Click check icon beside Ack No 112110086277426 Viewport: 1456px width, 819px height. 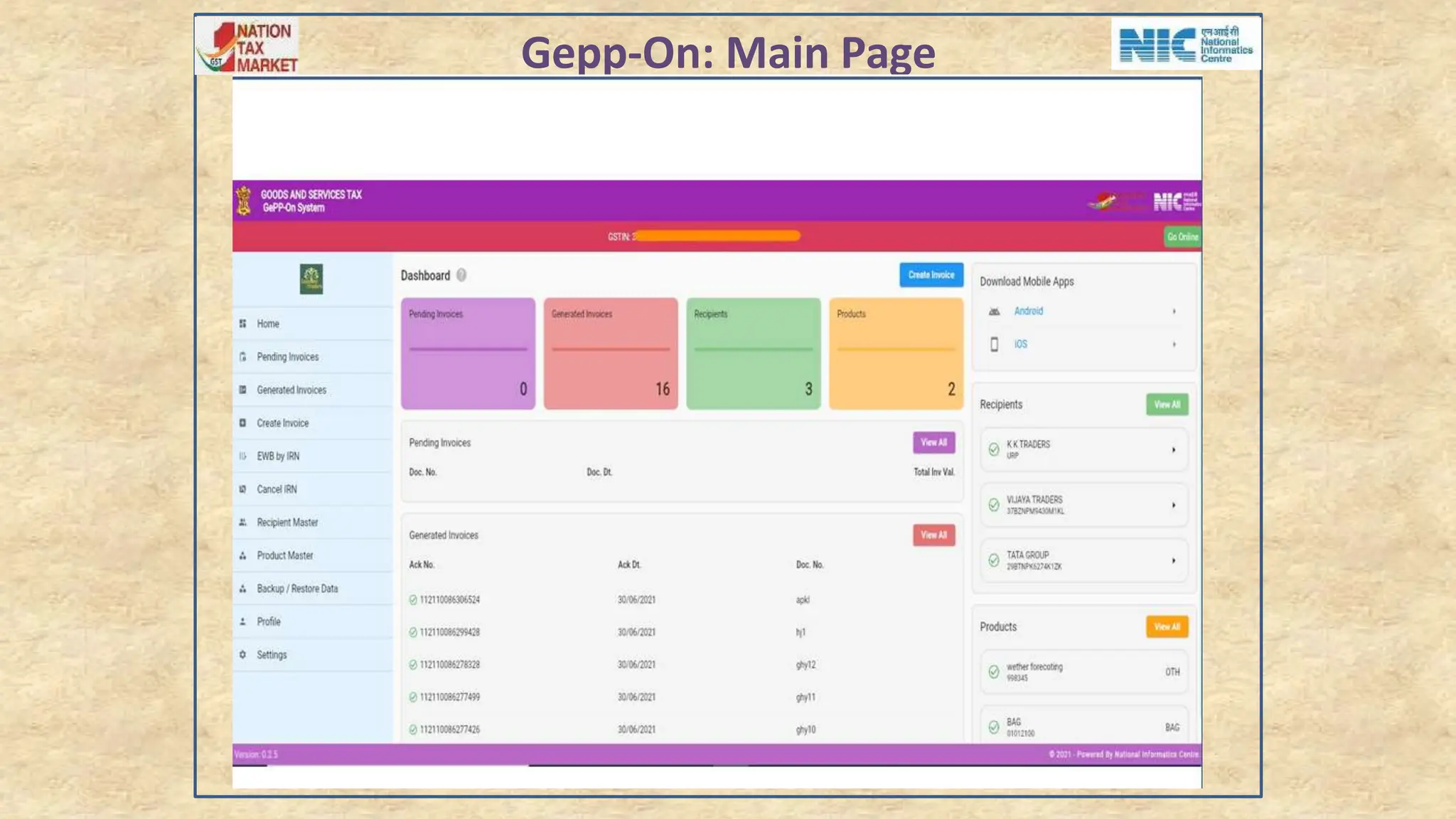point(413,729)
